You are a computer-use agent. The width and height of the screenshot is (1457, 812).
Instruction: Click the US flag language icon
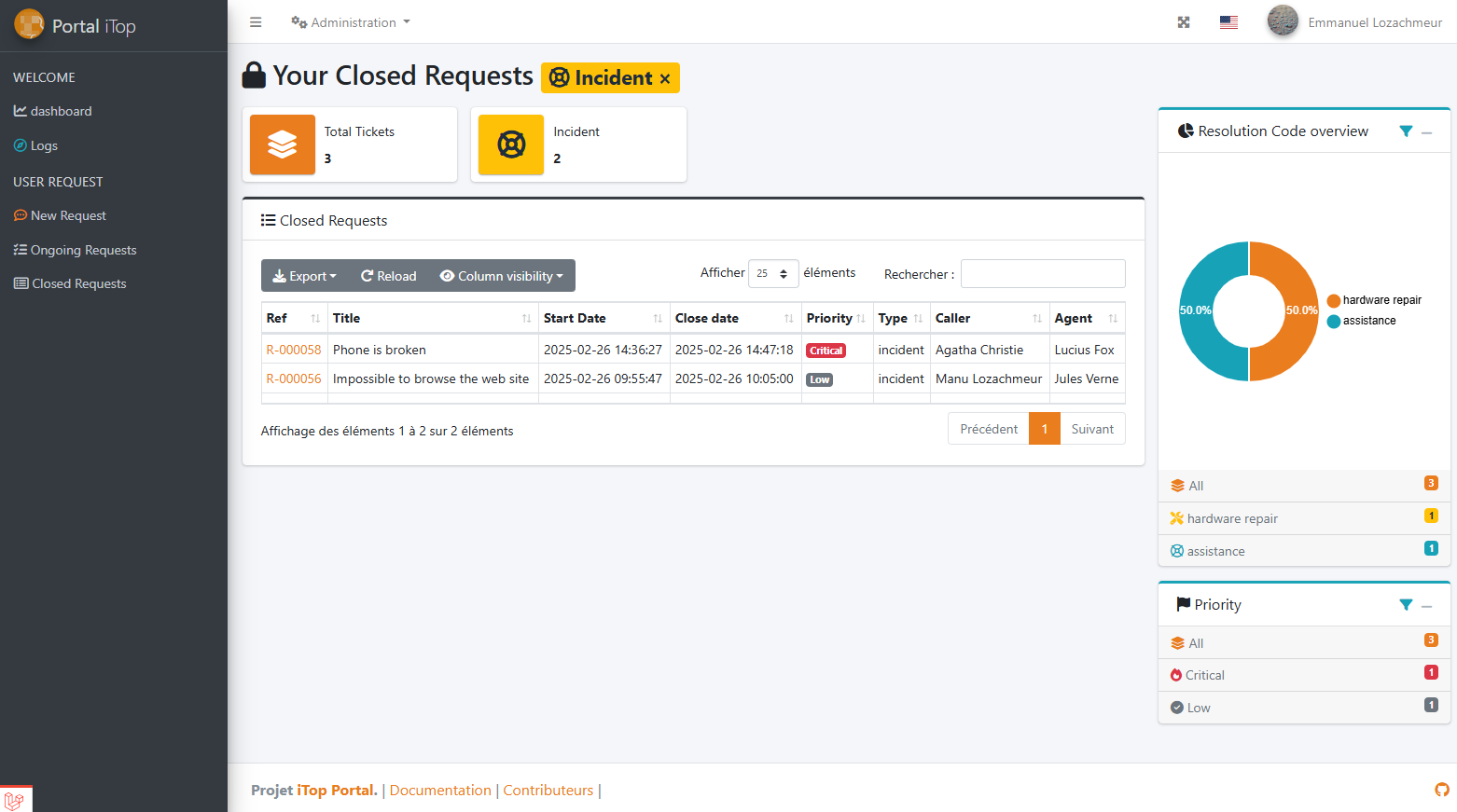point(1228,21)
